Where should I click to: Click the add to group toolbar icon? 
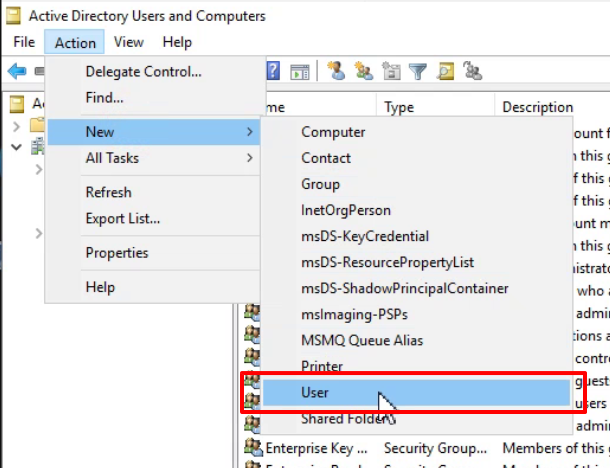(473, 71)
